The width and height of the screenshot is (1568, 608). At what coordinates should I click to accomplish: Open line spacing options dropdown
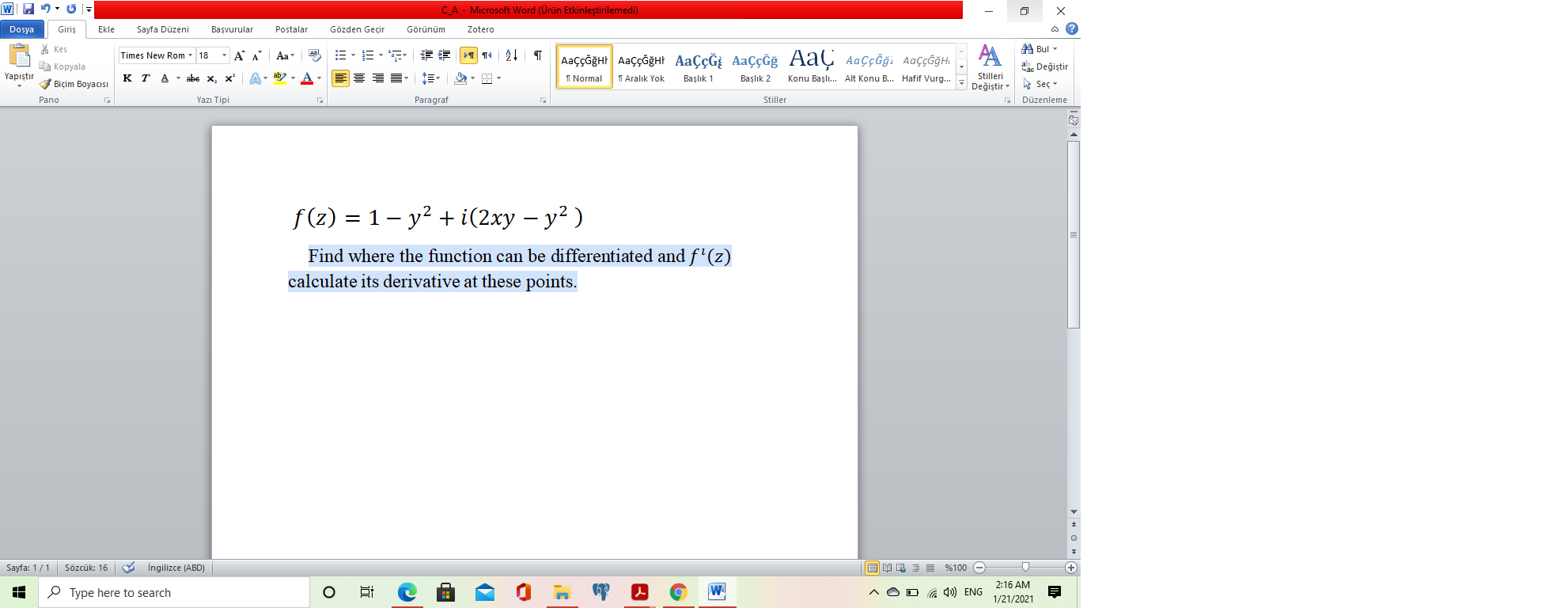(x=431, y=78)
